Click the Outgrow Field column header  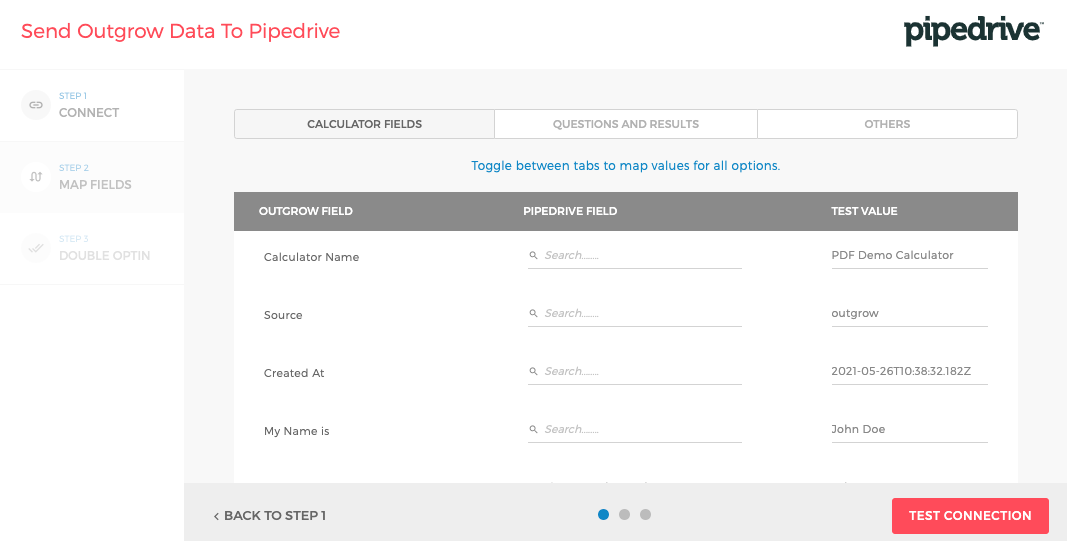coord(306,211)
